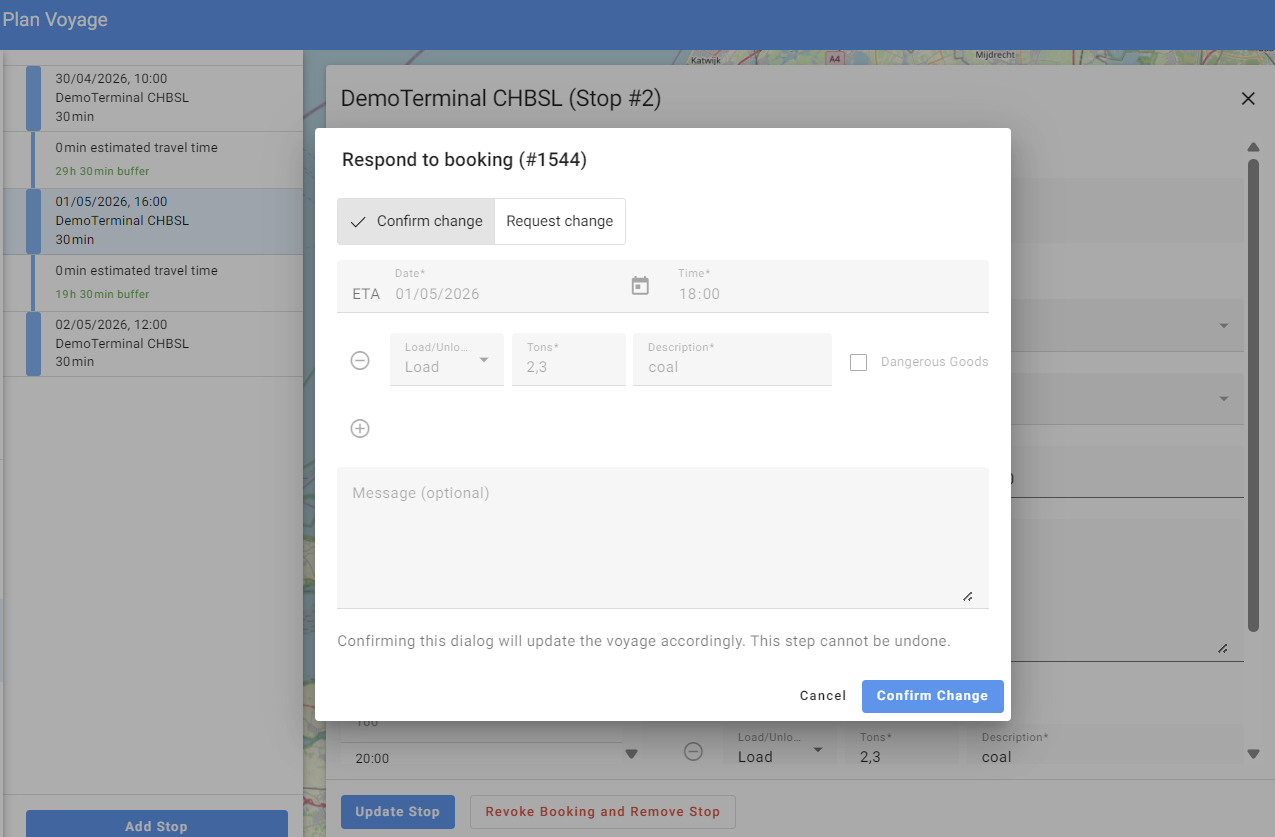Viewport: 1275px width, 837px height.
Task: Remove the coal cargo row in dialog
Action: point(360,361)
